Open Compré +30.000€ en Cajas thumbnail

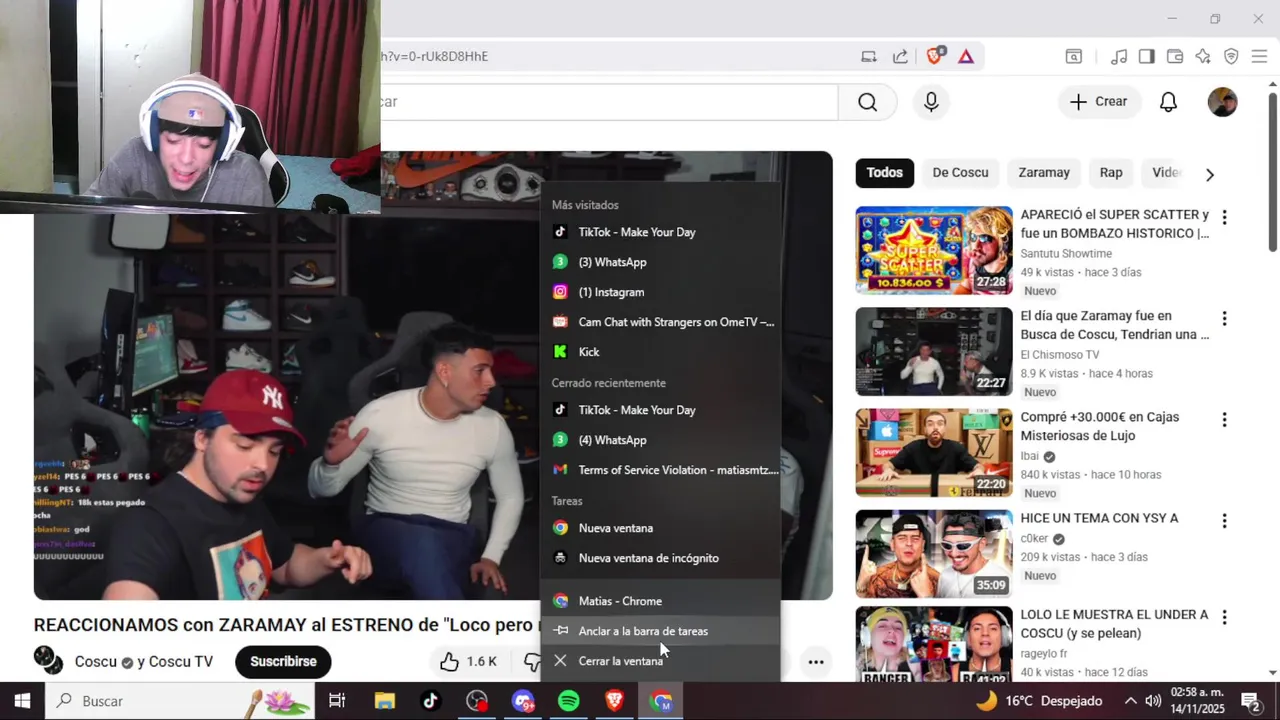(934, 453)
